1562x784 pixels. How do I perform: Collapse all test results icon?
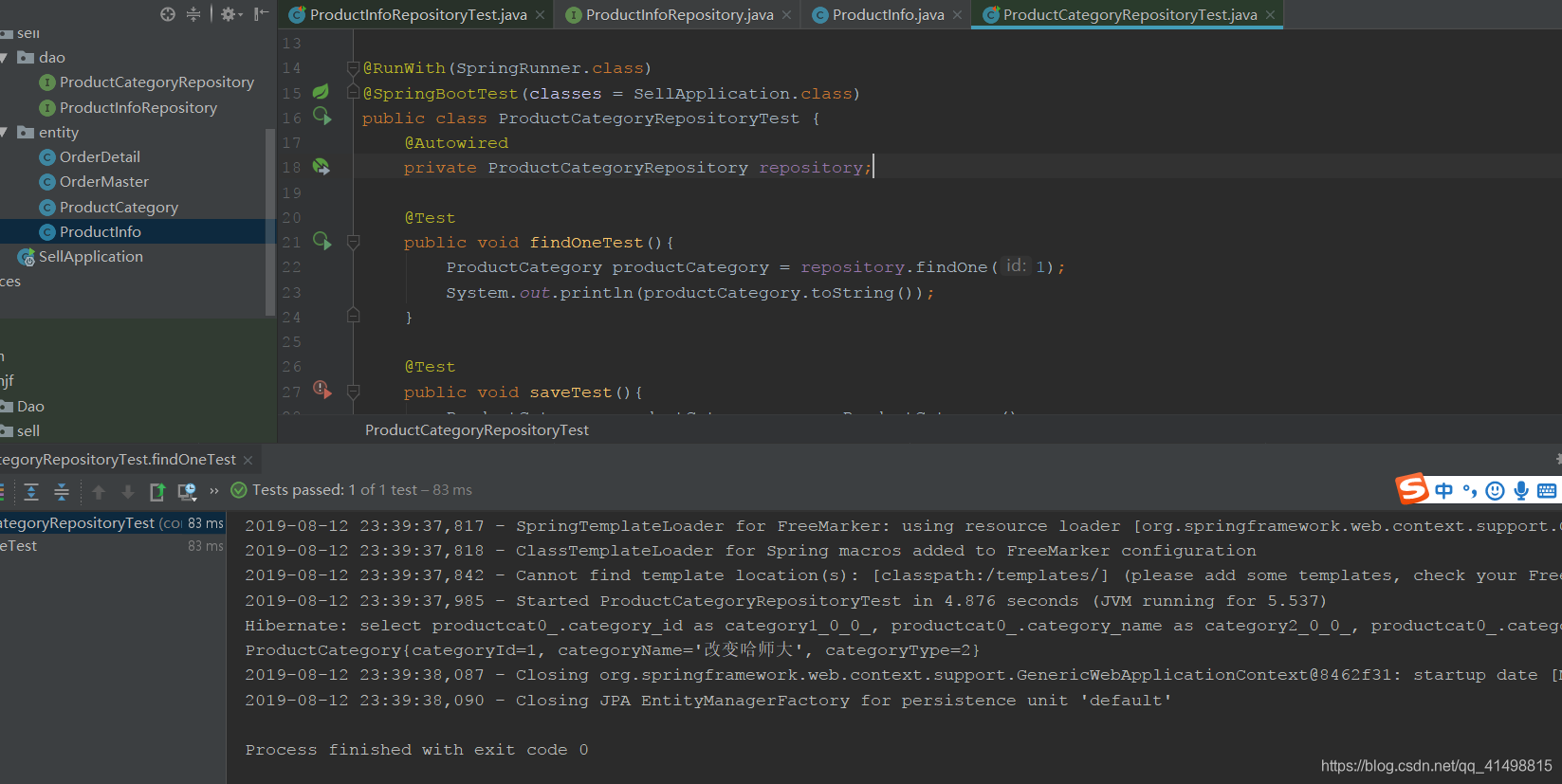[x=62, y=491]
